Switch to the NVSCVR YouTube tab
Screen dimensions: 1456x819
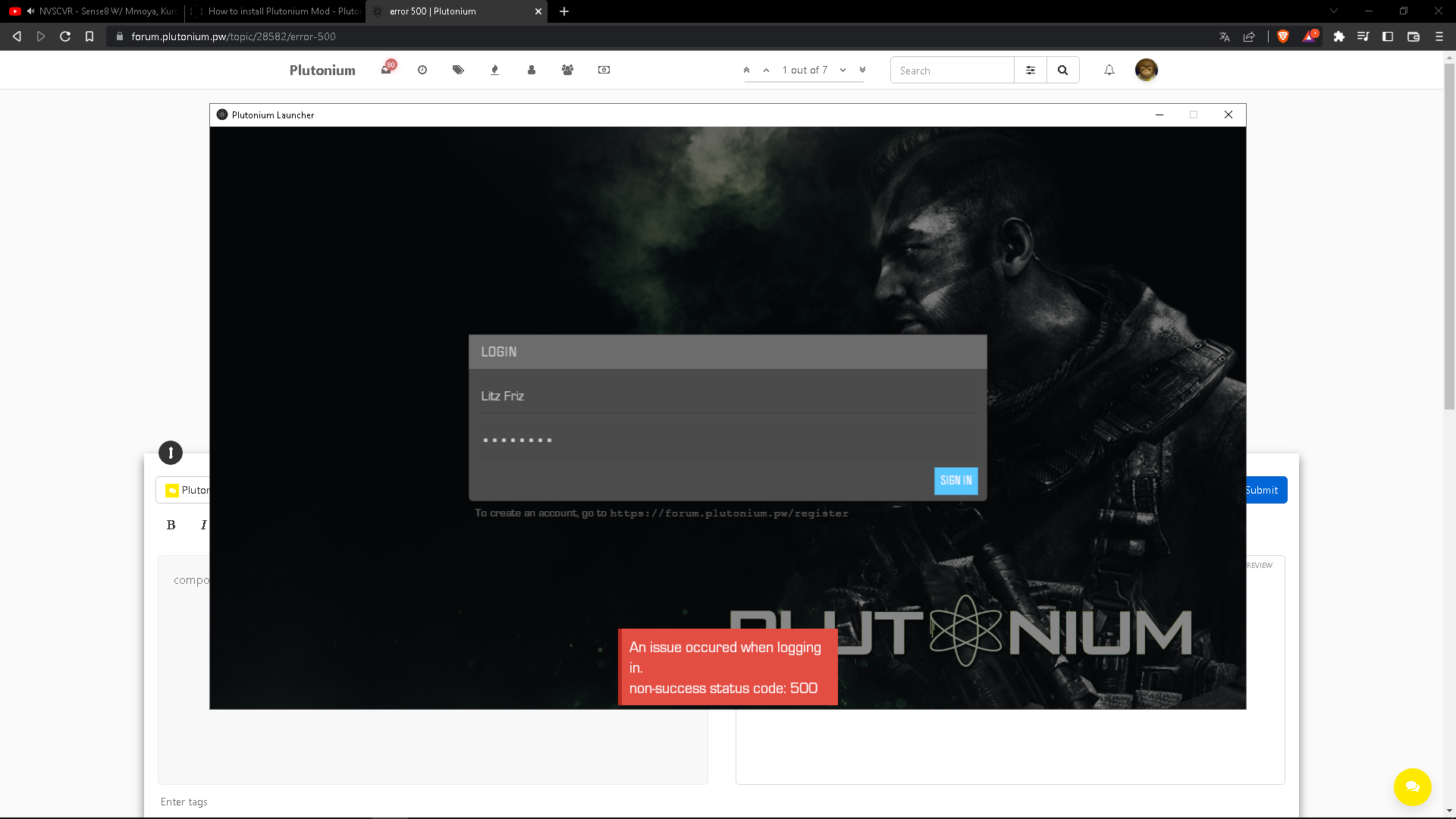pos(93,11)
